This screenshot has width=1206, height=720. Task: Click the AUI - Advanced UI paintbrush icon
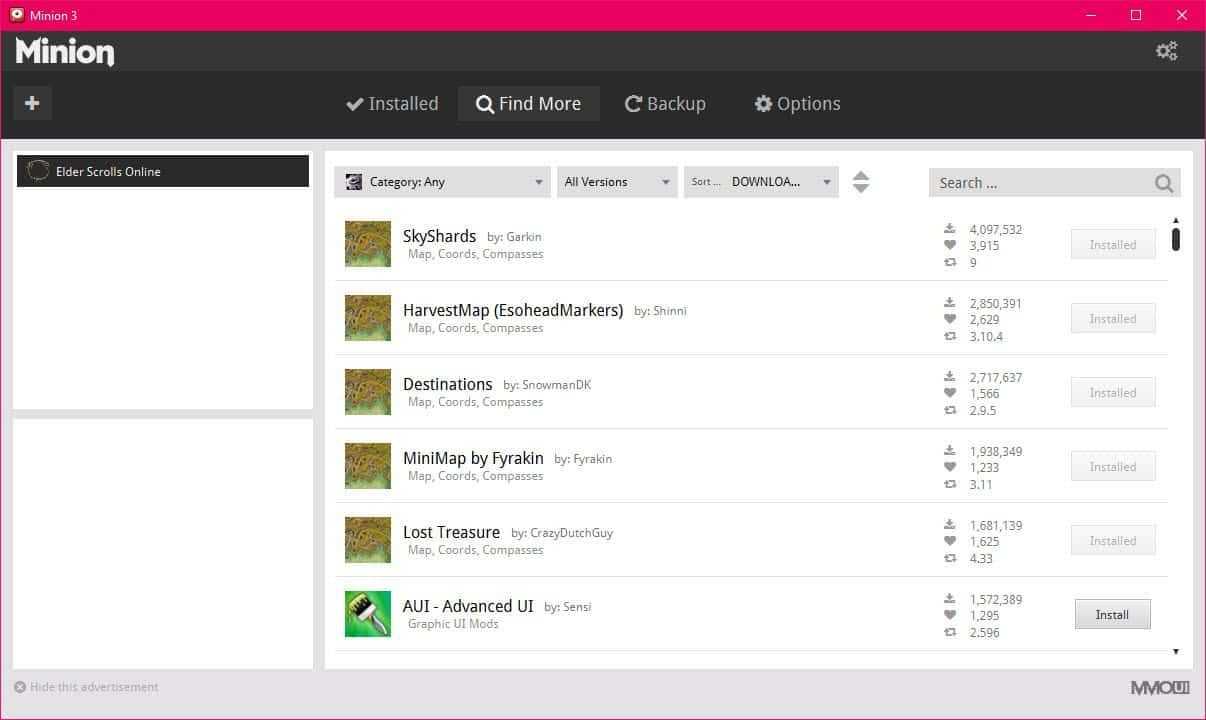pyautogui.click(x=367, y=614)
